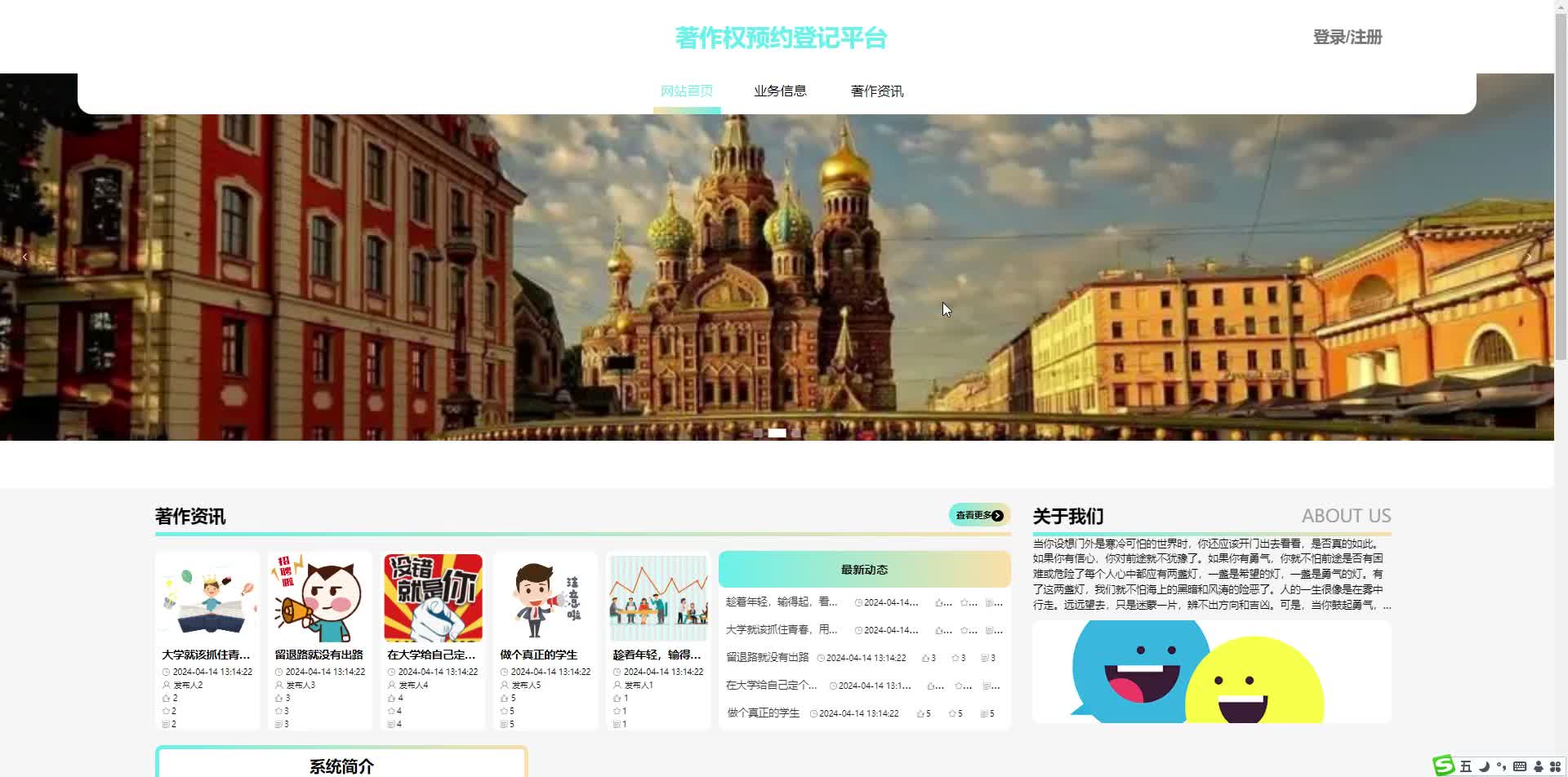Open the 业务信息 nav tab

[x=780, y=91]
